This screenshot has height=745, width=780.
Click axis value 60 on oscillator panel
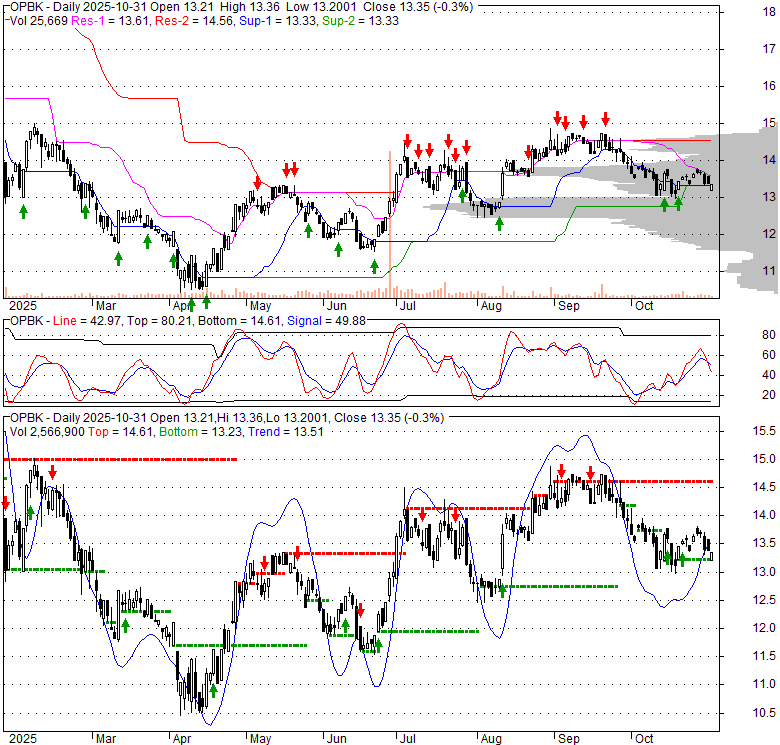[x=769, y=355]
